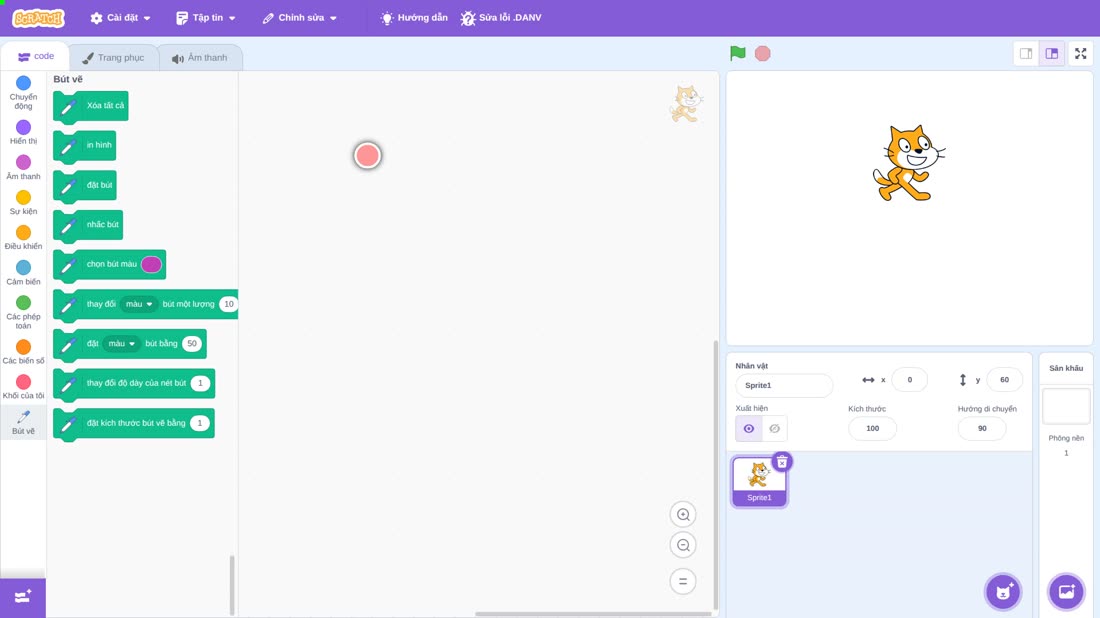The width and height of the screenshot is (1100, 618).
Task: Open the add extension button
Action: 23,597
